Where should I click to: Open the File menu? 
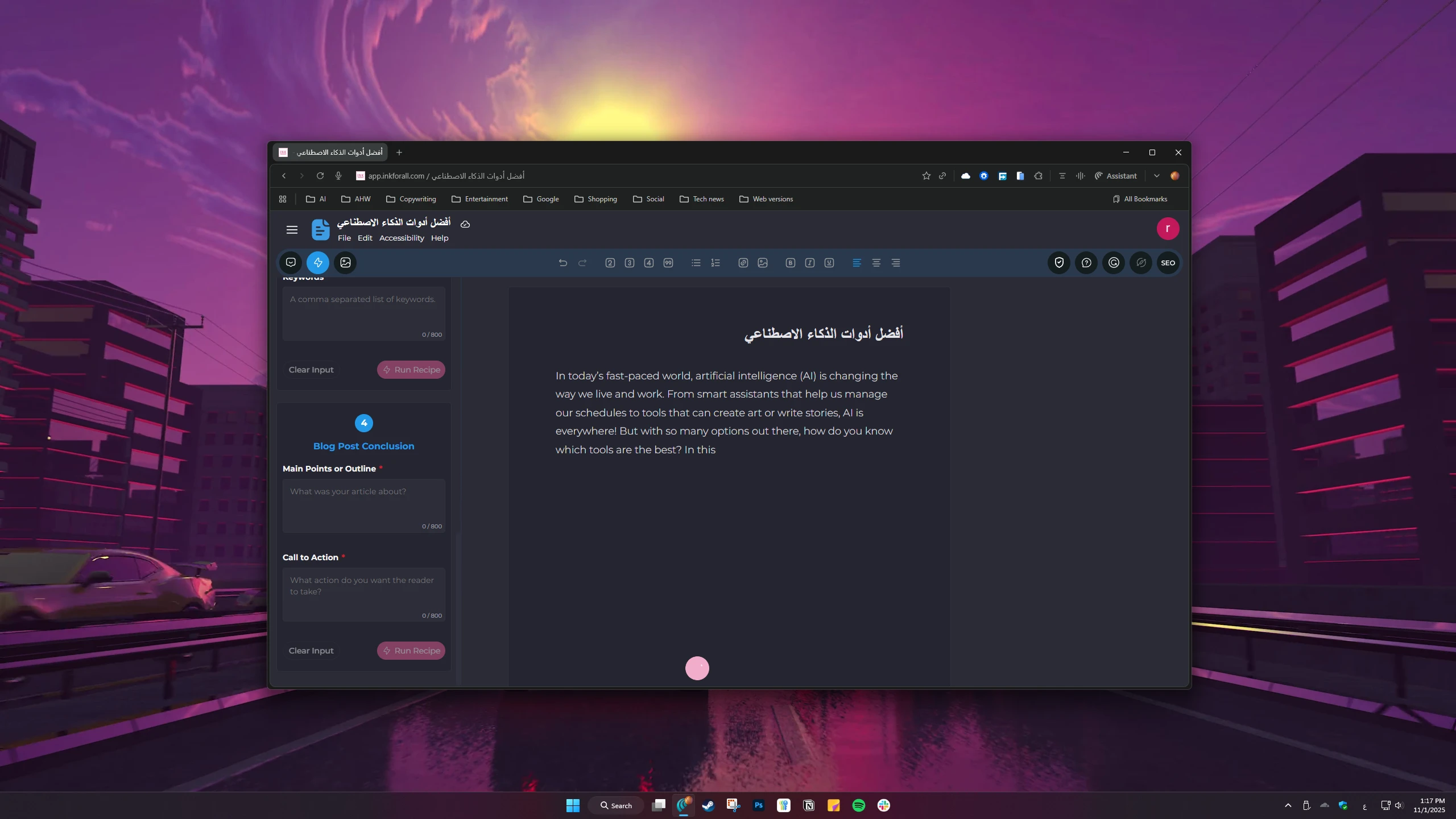[344, 238]
